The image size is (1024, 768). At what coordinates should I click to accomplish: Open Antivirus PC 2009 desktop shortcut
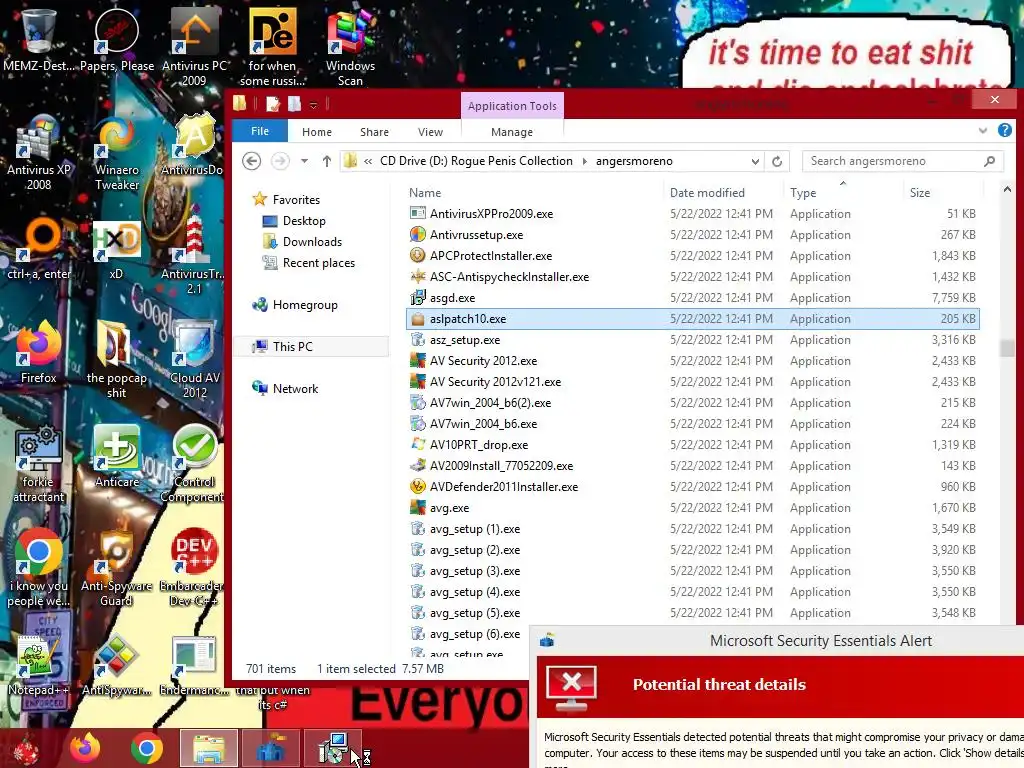(x=194, y=46)
